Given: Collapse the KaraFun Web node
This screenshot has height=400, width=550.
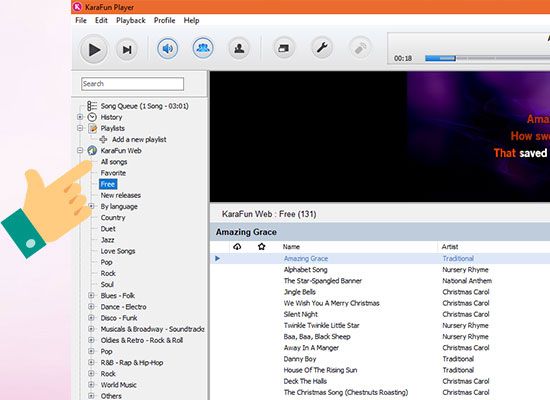Looking at the screenshot, I should pos(80,151).
